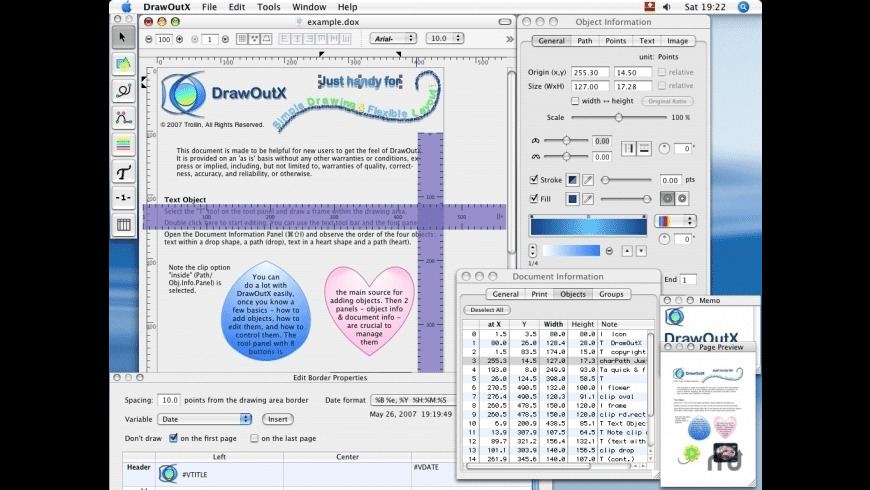Open the File menu
Viewport: 870px width, 490px height.
pos(209,7)
